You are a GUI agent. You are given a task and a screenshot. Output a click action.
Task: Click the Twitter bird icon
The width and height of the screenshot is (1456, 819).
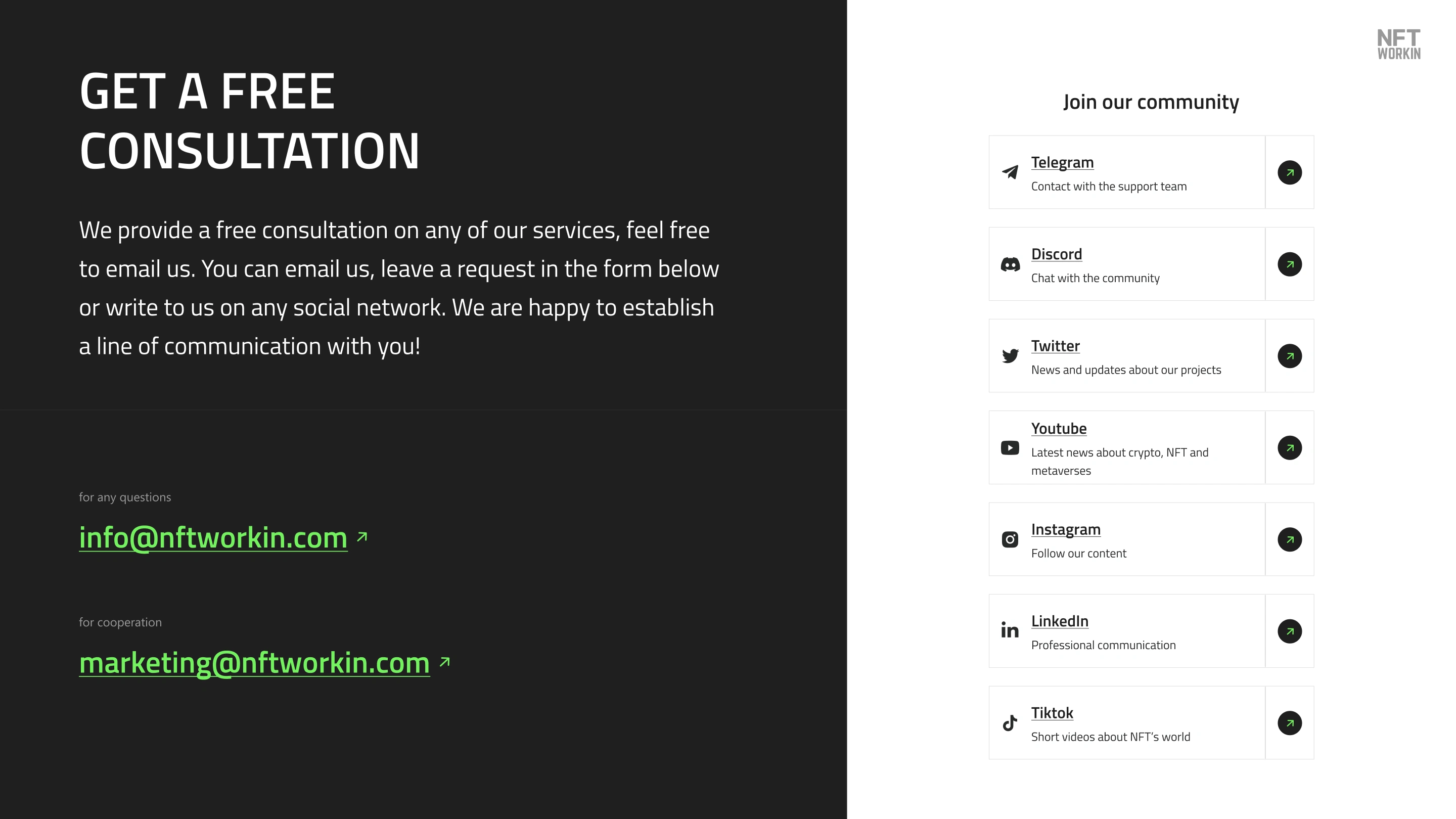1010,355
